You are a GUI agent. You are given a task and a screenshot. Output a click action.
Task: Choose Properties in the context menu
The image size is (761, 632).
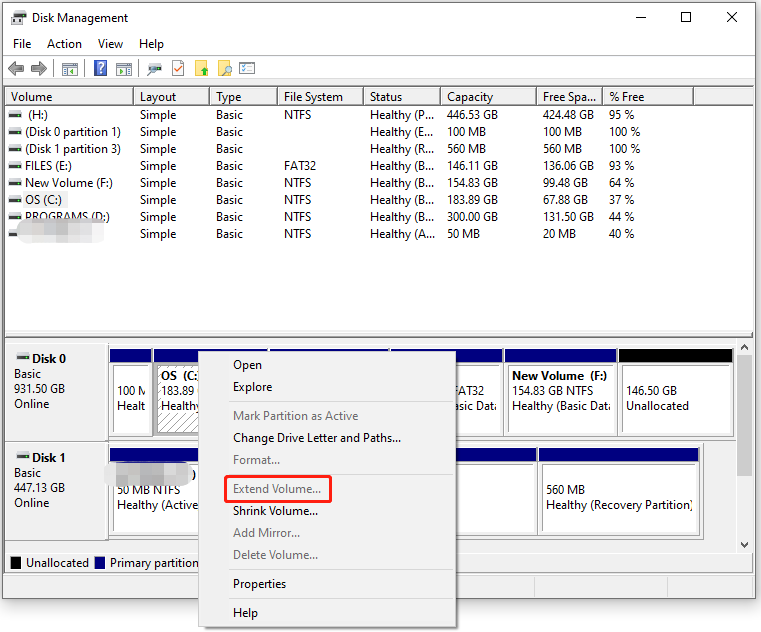[x=327, y=584]
